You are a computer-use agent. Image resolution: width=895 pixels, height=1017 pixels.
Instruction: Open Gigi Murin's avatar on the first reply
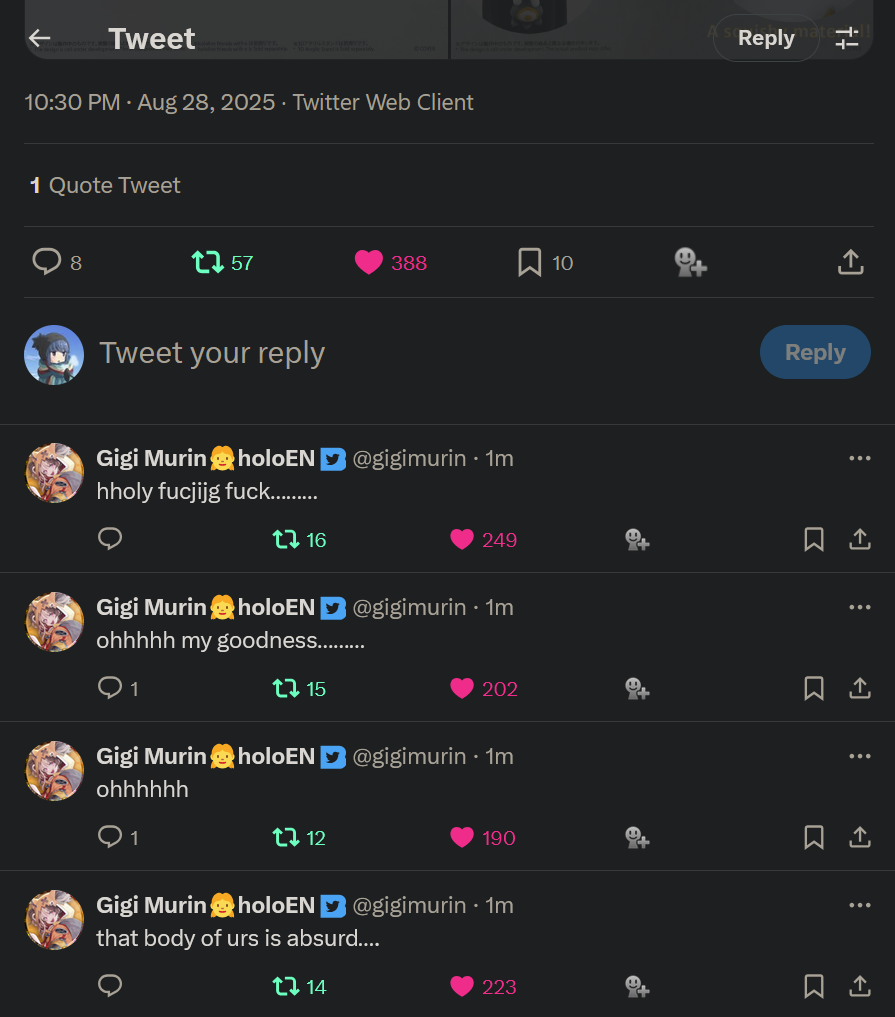(54, 473)
